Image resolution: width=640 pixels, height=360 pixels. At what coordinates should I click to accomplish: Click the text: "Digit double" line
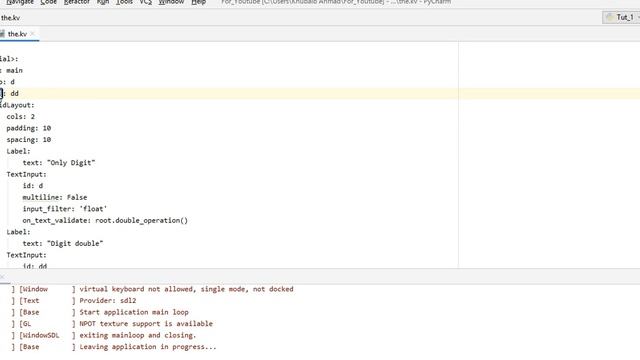coord(63,243)
